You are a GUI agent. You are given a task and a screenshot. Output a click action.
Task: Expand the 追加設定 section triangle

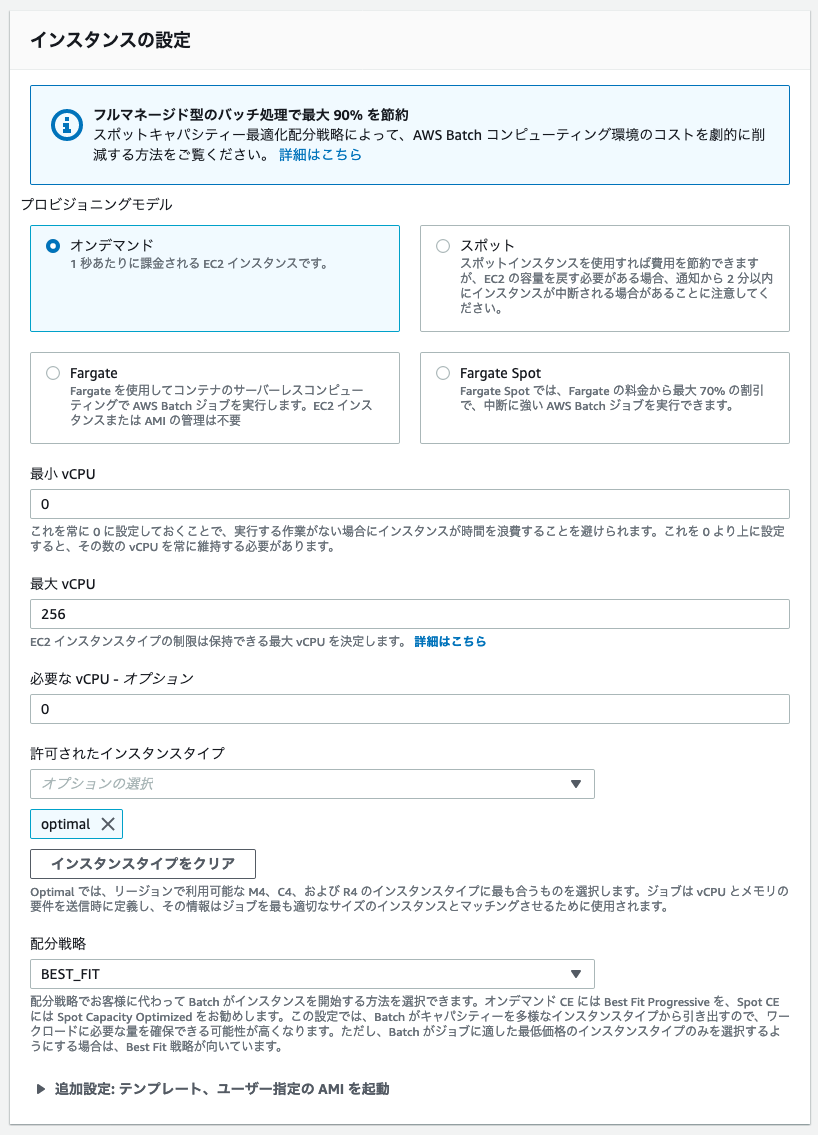[41, 1089]
